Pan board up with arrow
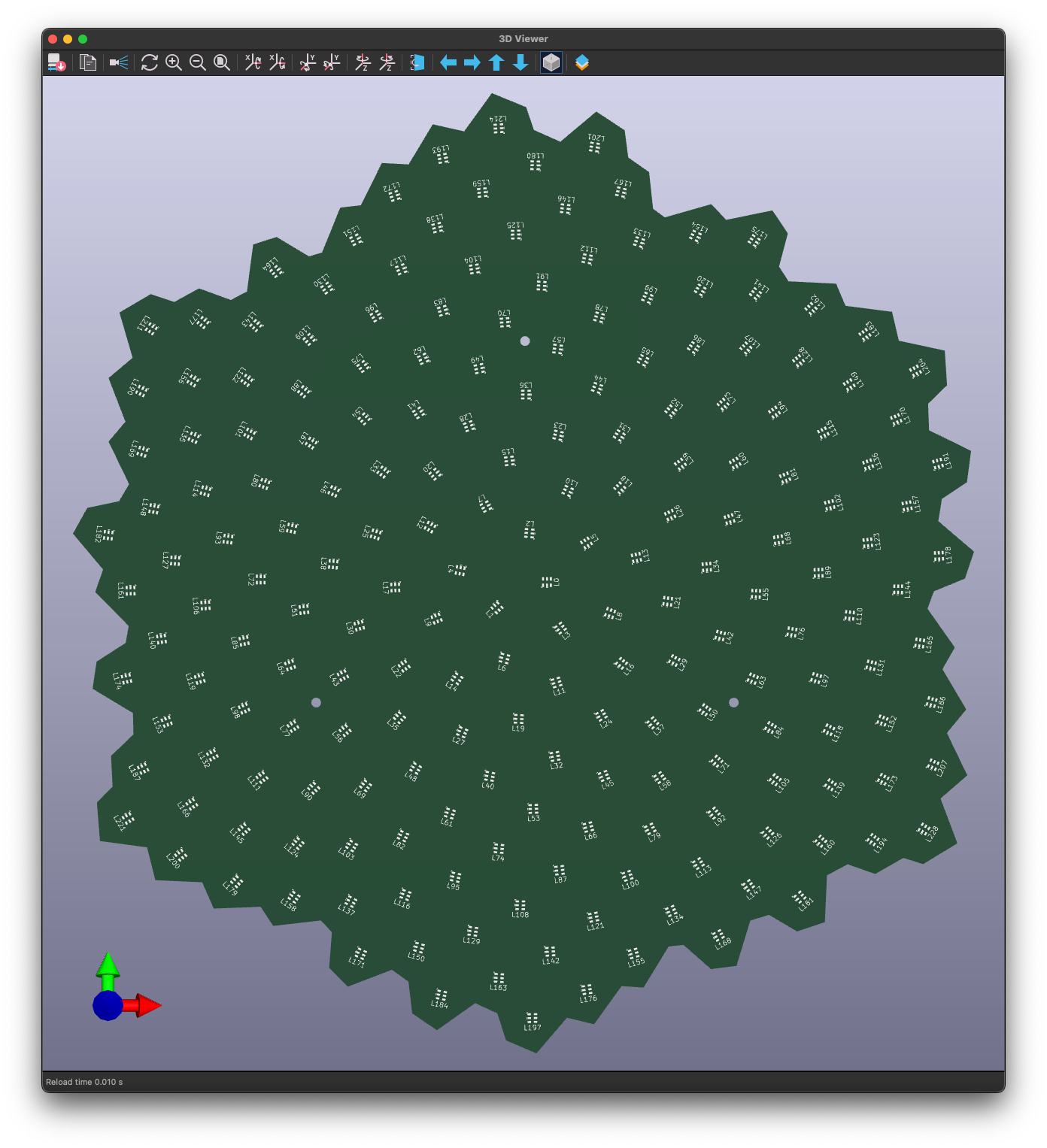This screenshot has width=1047, height=1148. (x=496, y=62)
